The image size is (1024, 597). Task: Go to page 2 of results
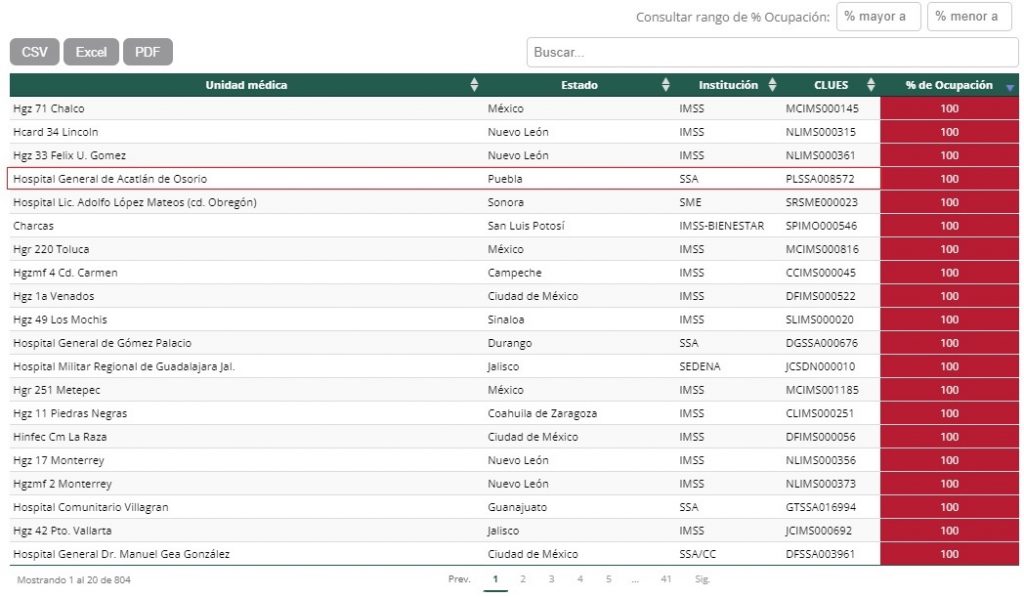(x=522, y=579)
